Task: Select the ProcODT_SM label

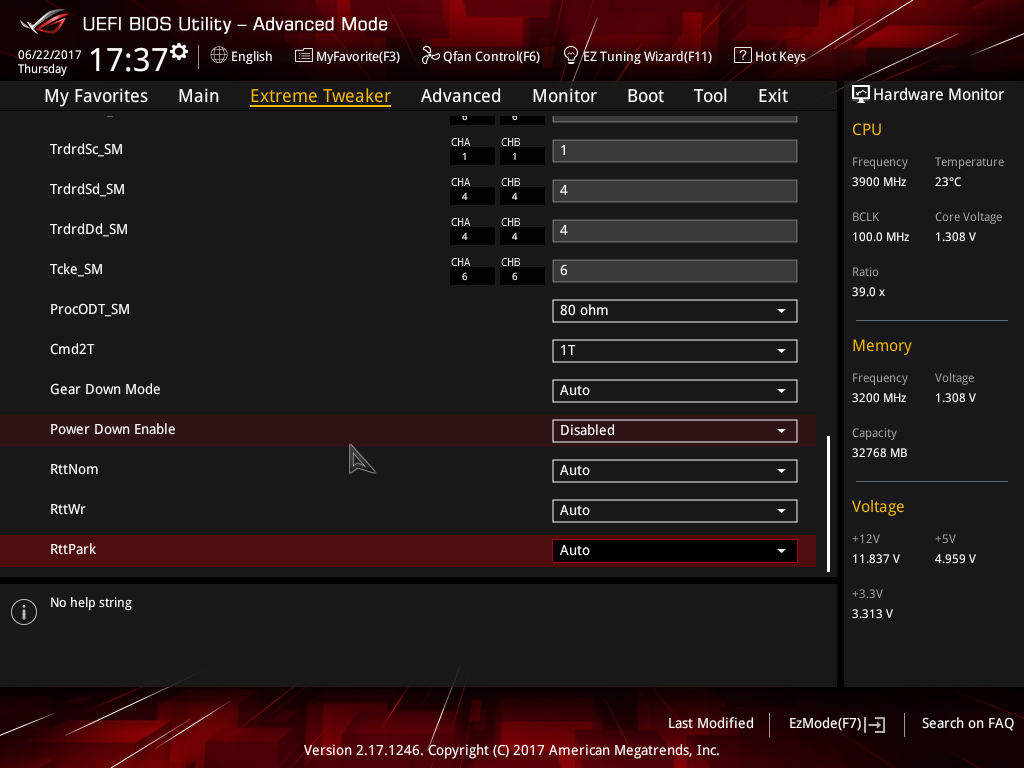Action: [x=89, y=310]
